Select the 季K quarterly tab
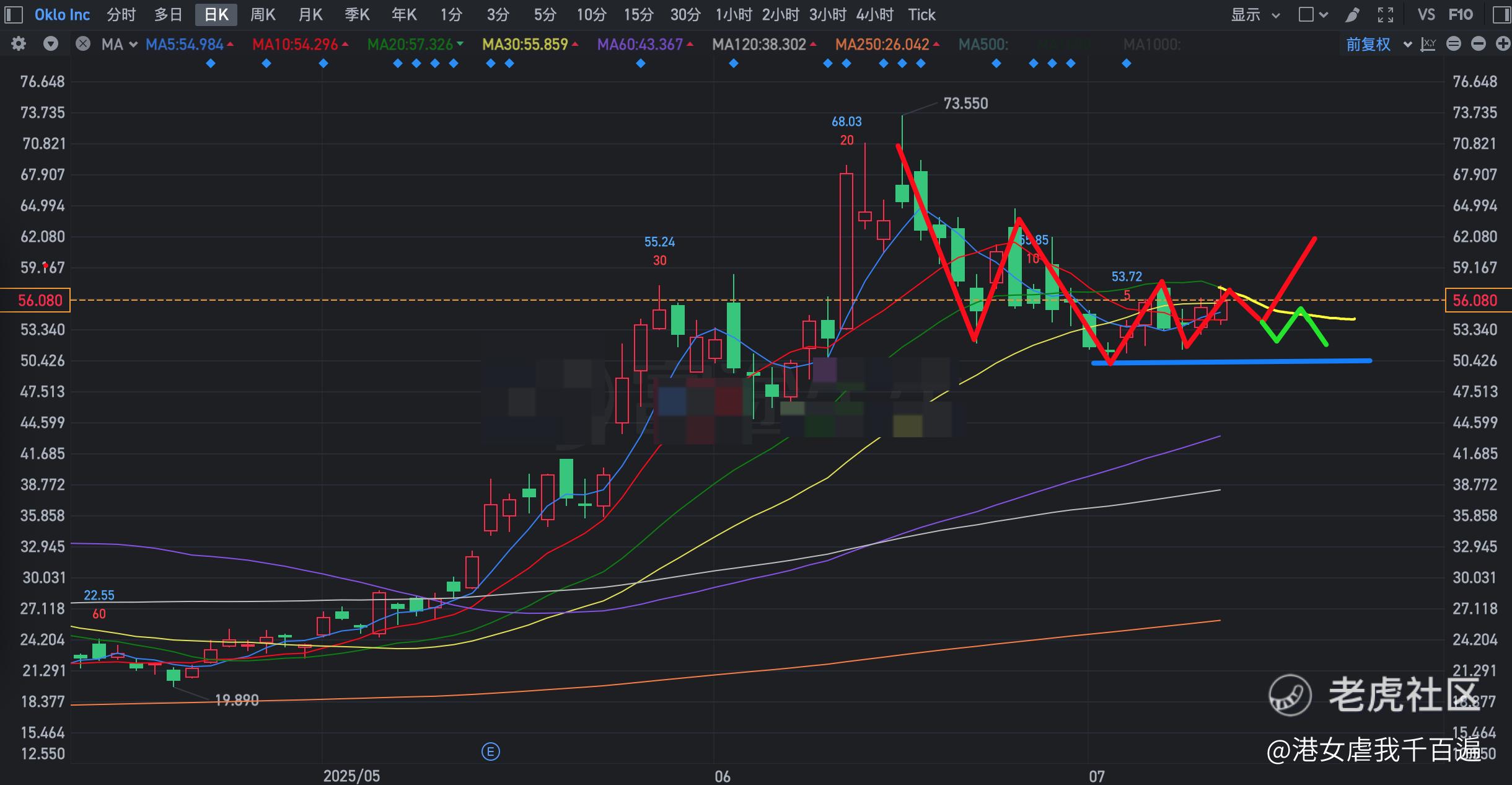This screenshot has height=785, width=1512. point(357,14)
